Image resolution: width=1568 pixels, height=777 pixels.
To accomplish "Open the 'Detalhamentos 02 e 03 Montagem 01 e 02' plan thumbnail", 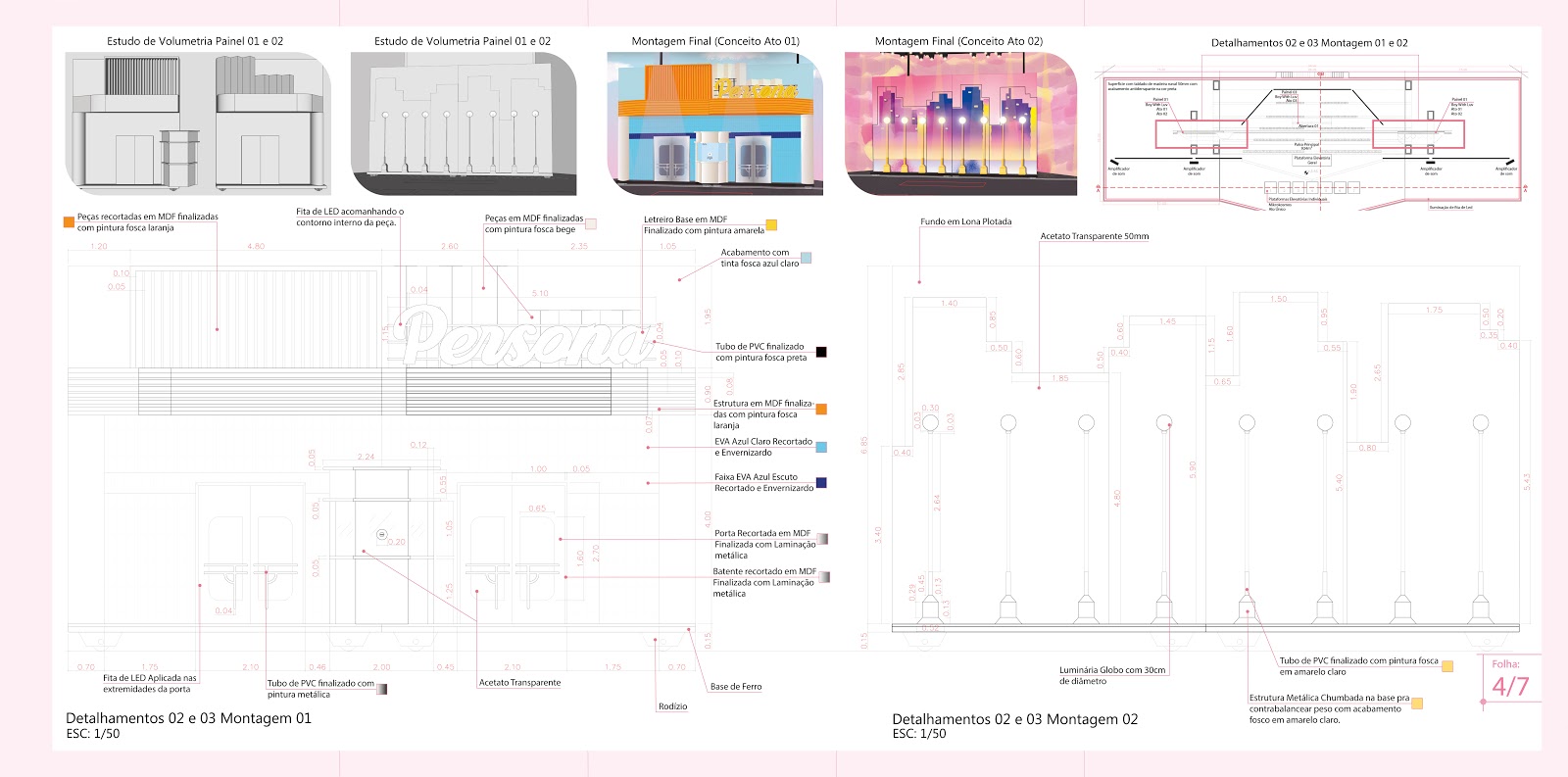I will (x=1311, y=137).
